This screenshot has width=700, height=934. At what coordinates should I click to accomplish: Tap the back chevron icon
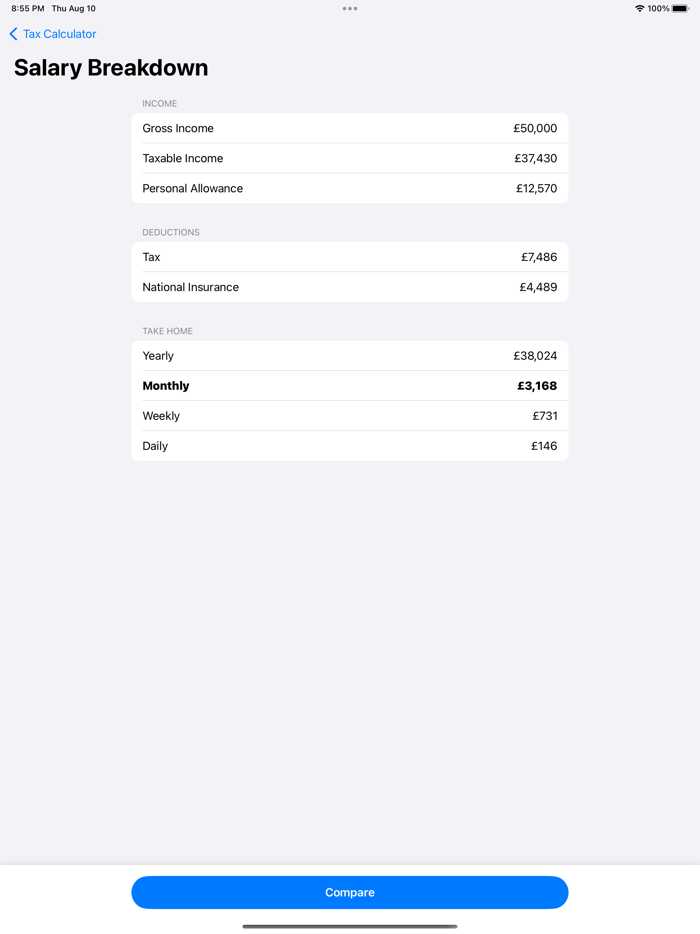click(x=12, y=34)
